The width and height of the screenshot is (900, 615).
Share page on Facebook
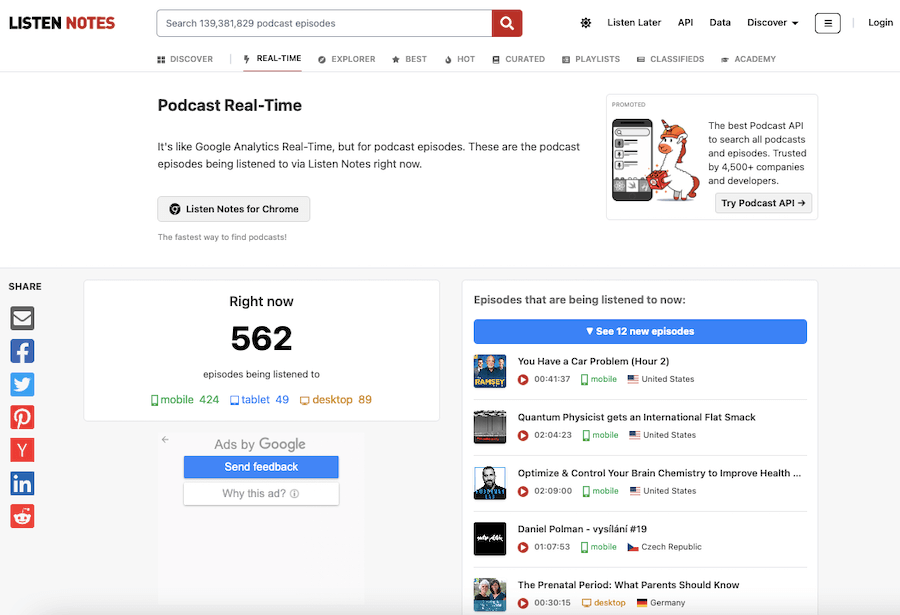pos(22,351)
